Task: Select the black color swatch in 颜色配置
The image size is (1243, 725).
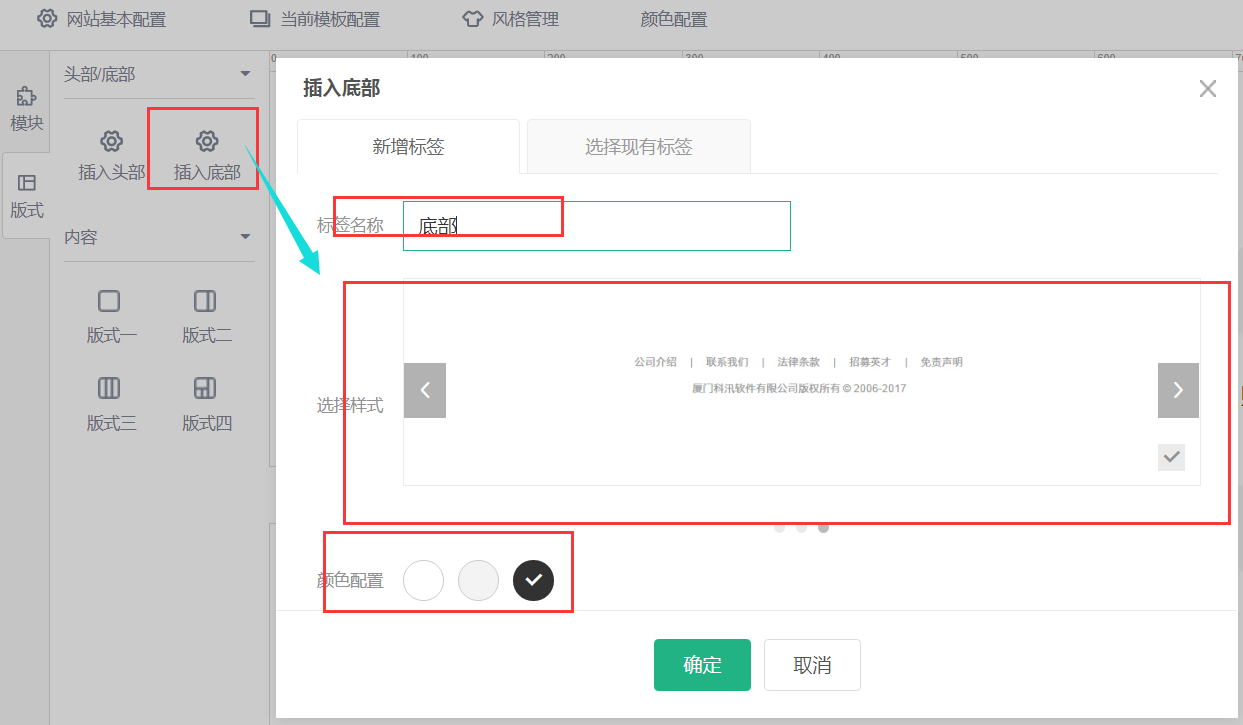Action: [533, 580]
